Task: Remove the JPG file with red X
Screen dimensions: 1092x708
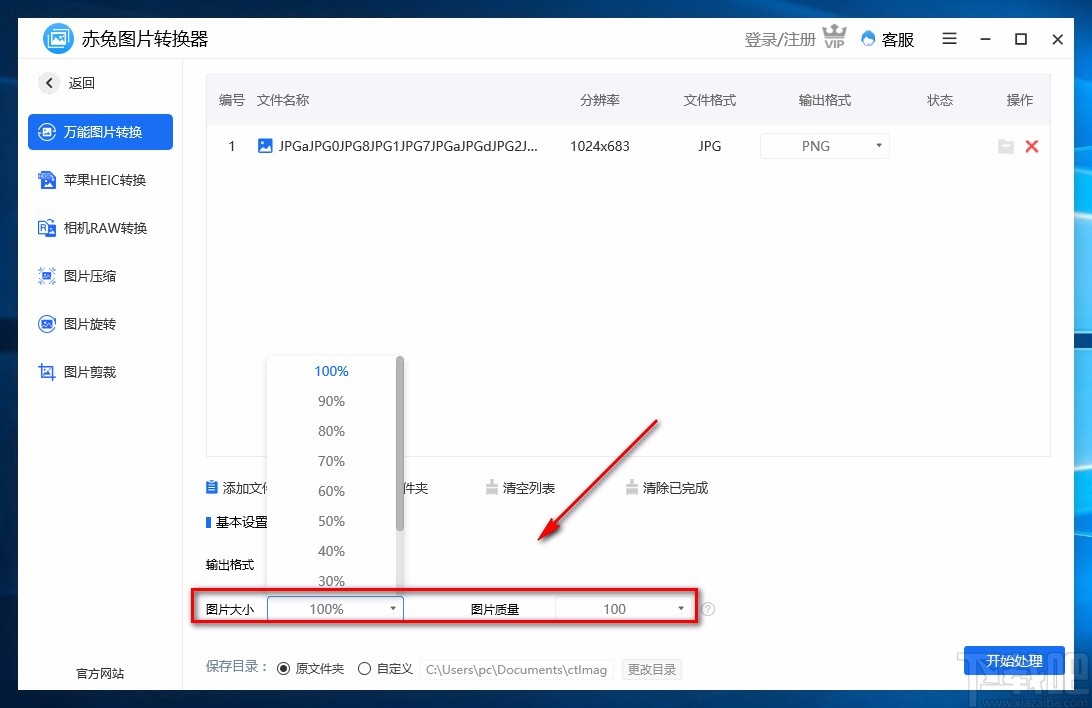Action: [1032, 146]
